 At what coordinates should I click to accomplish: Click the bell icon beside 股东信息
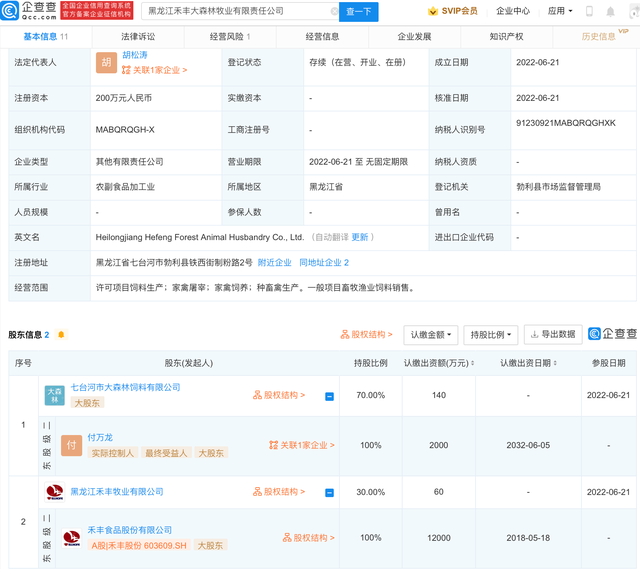pos(62,335)
